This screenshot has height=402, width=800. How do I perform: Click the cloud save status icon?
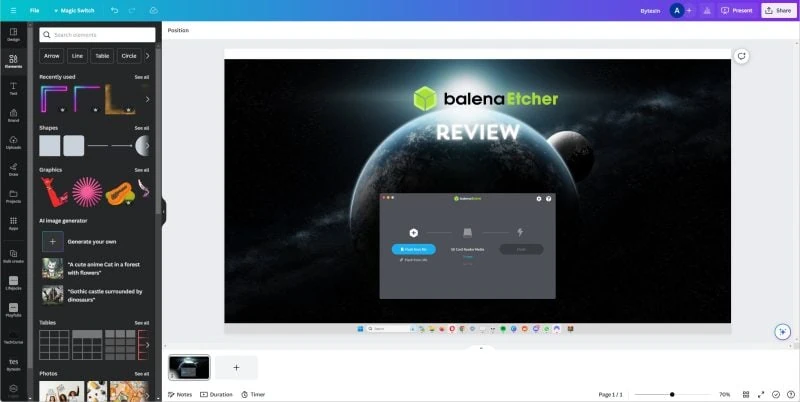coord(154,11)
